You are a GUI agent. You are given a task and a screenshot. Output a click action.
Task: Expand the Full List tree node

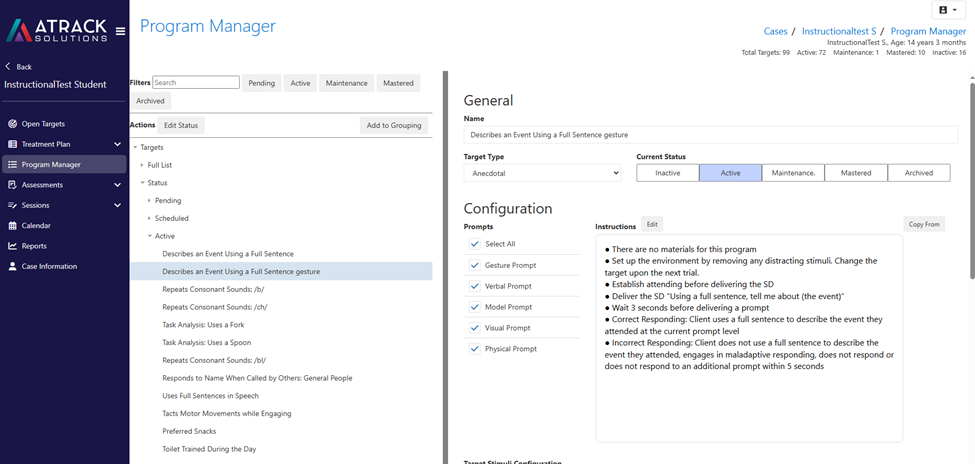click(x=142, y=165)
